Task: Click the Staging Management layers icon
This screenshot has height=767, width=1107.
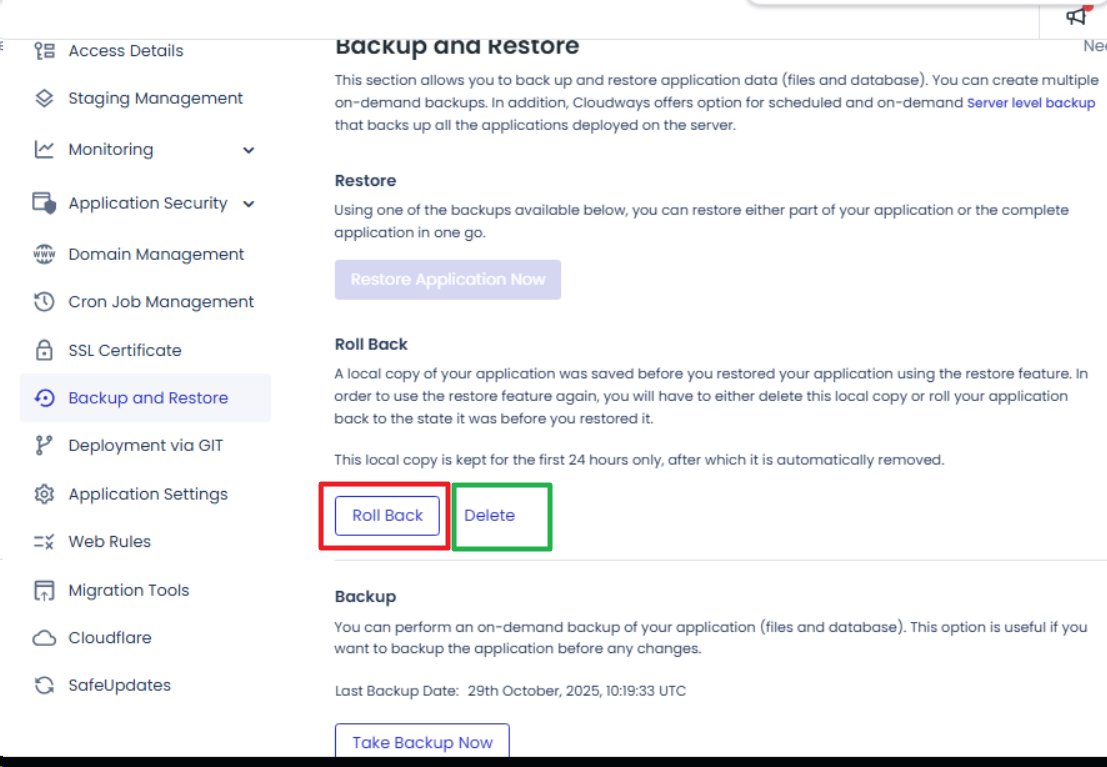Action: point(44,99)
